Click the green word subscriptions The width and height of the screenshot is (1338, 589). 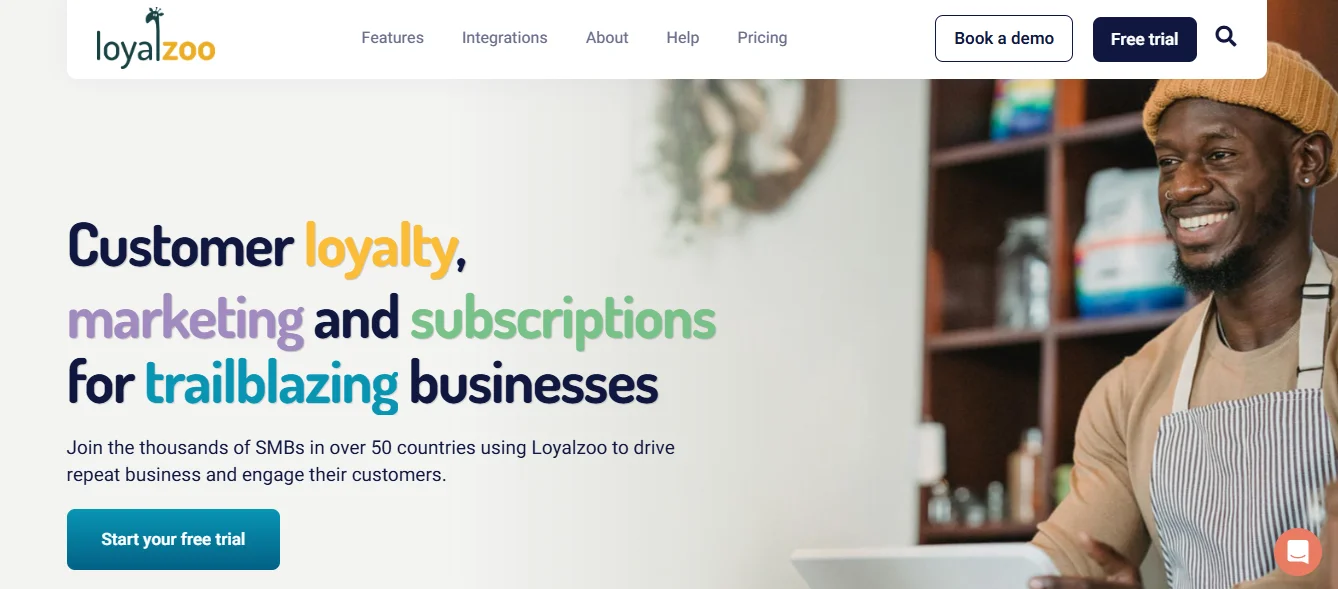tap(563, 320)
